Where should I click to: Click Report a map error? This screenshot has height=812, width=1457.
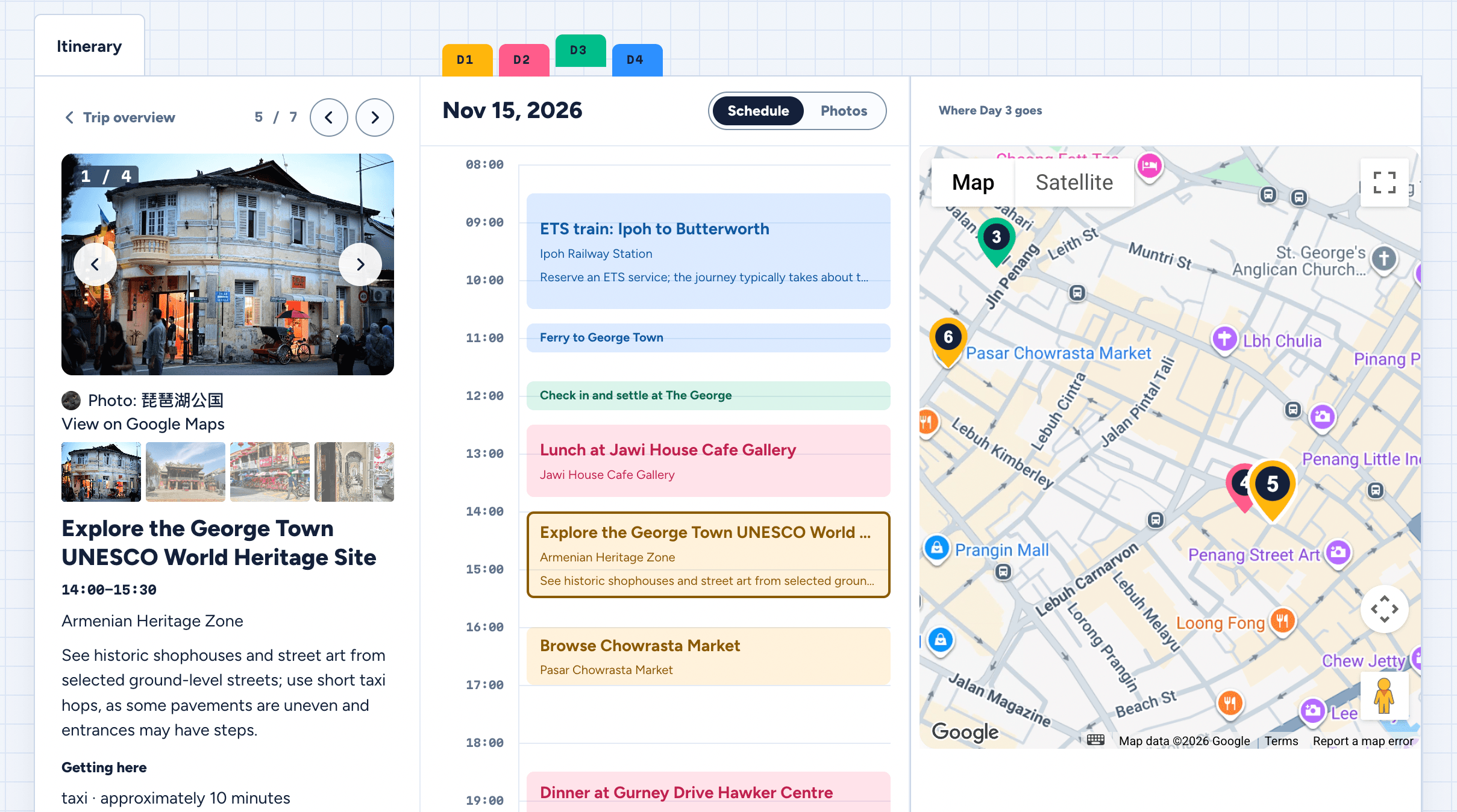(x=1363, y=741)
